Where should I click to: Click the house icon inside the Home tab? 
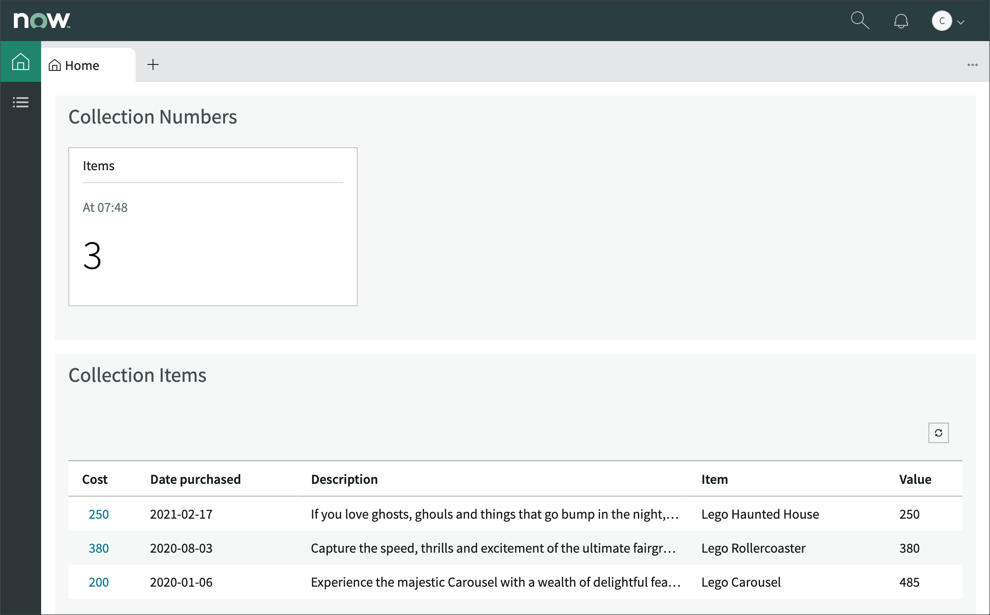point(55,65)
